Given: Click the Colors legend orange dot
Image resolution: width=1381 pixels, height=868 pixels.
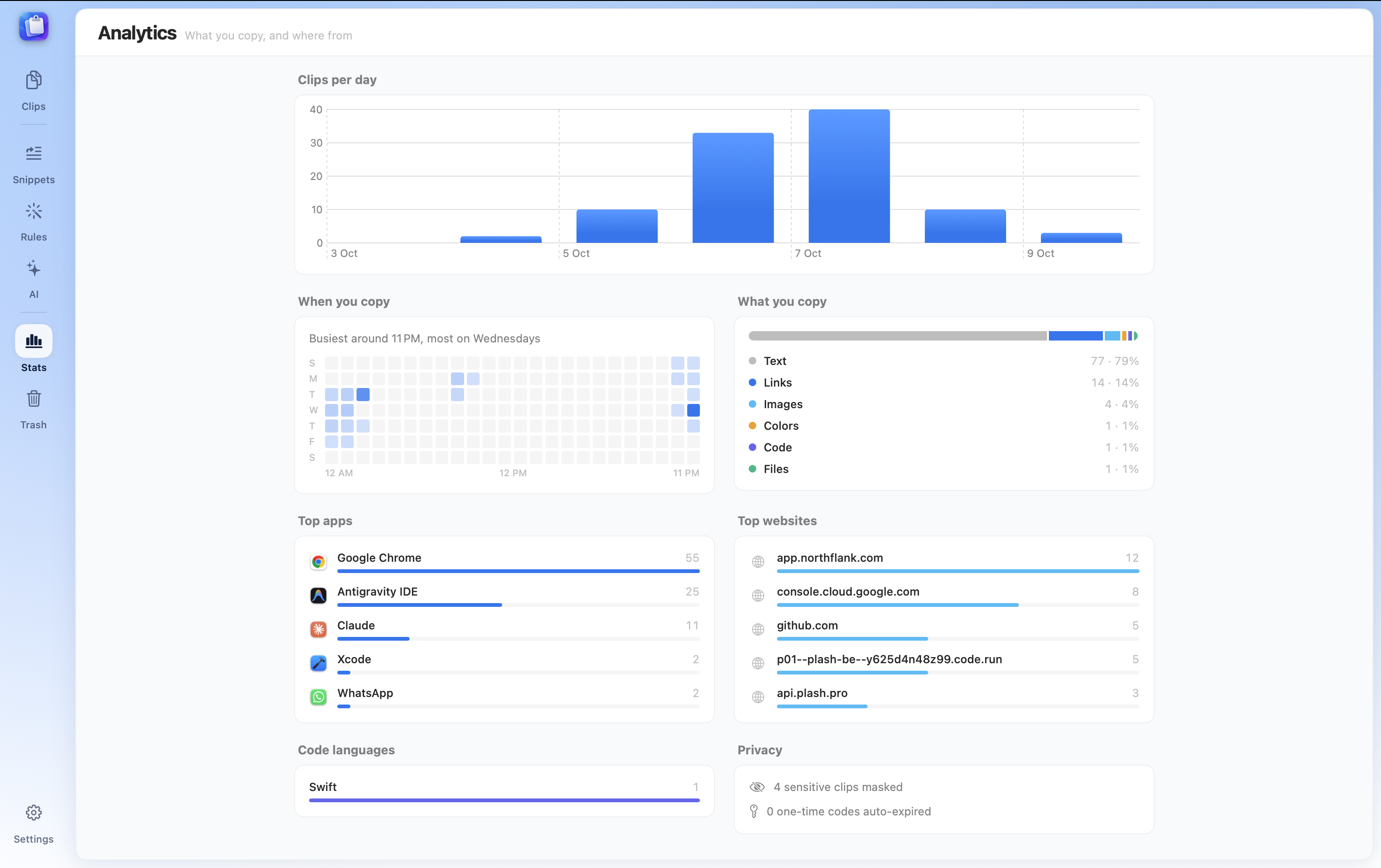Looking at the screenshot, I should coord(753,426).
